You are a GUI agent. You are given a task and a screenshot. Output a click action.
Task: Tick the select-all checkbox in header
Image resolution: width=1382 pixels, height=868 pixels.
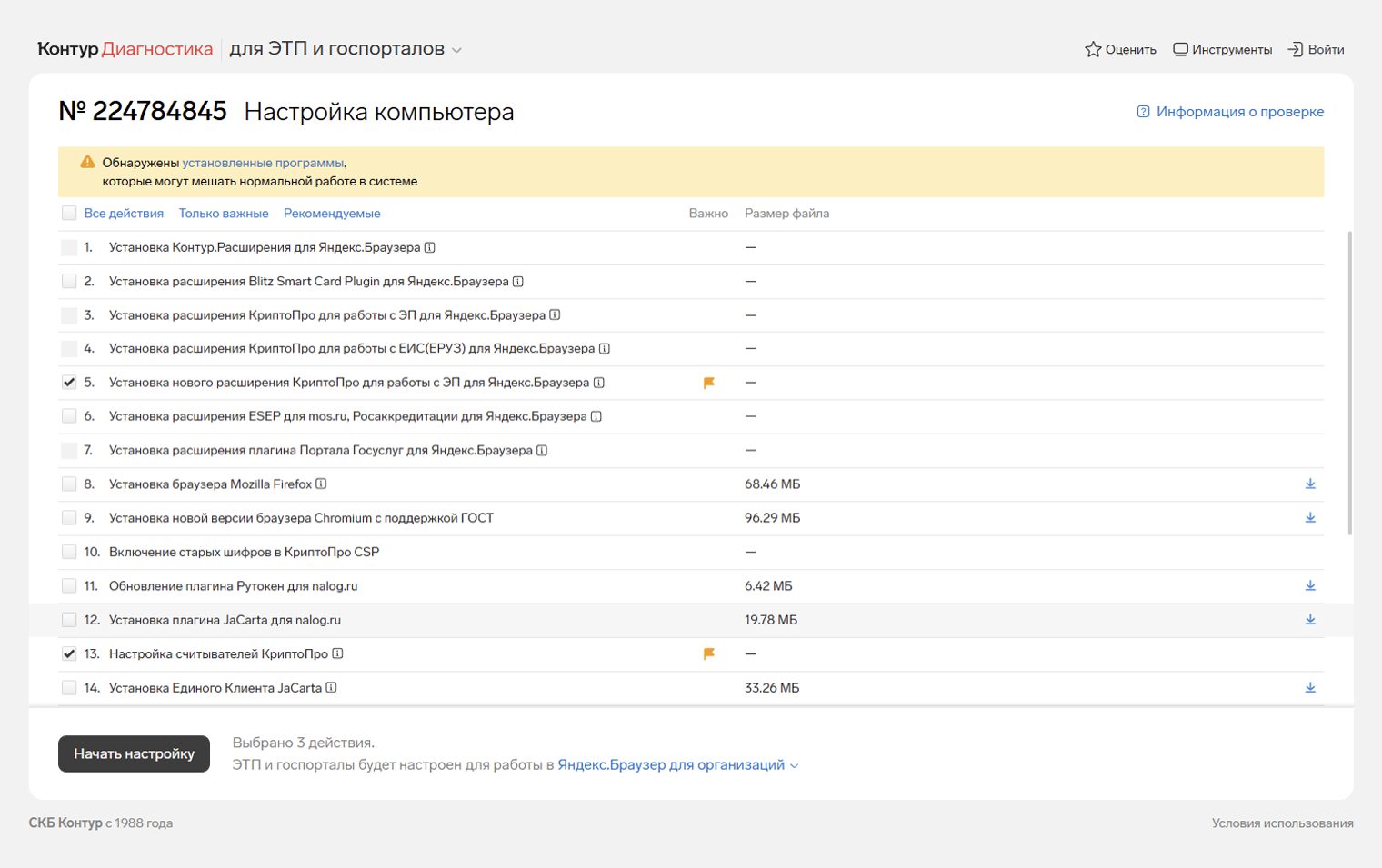point(69,214)
